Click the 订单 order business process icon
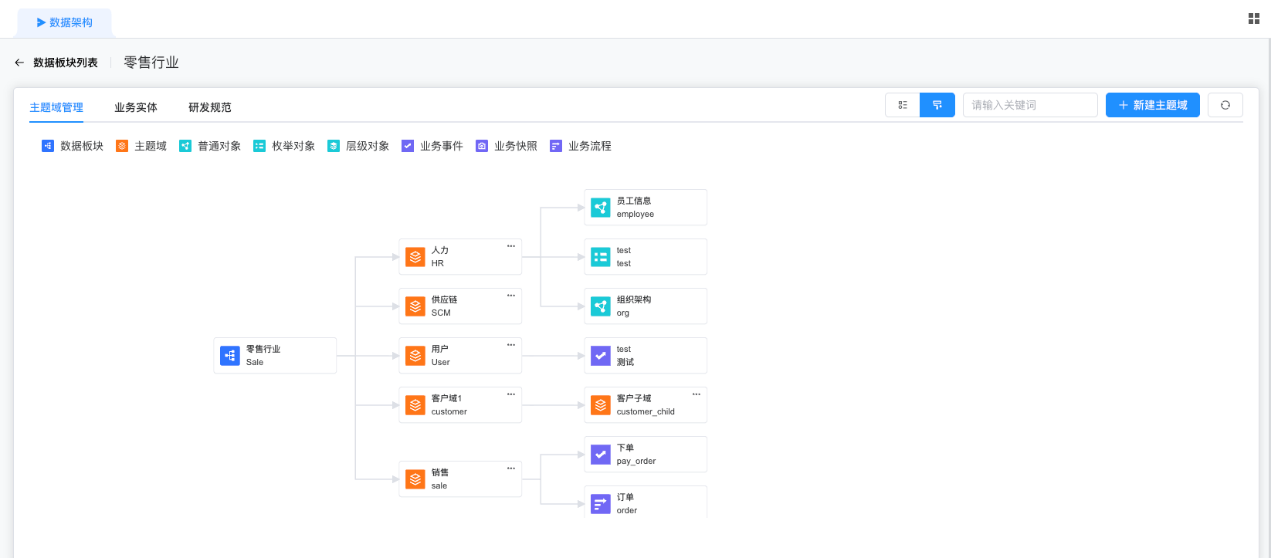This screenshot has height=558, width=1271. (x=600, y=504)
